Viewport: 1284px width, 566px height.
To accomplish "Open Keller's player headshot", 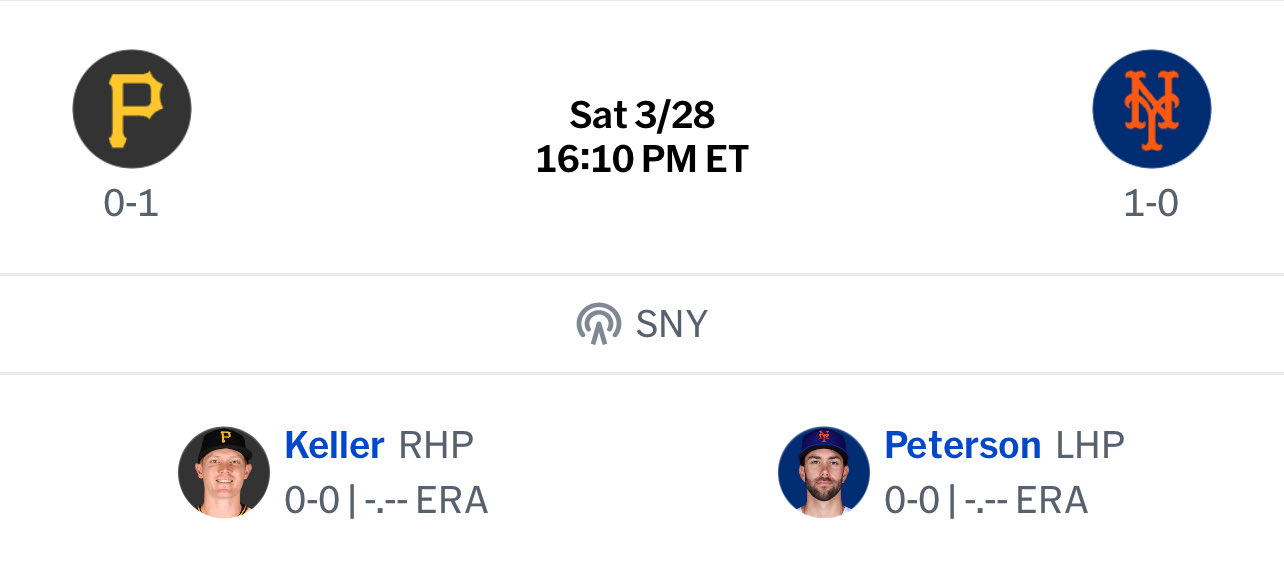I will coord(224,472).
